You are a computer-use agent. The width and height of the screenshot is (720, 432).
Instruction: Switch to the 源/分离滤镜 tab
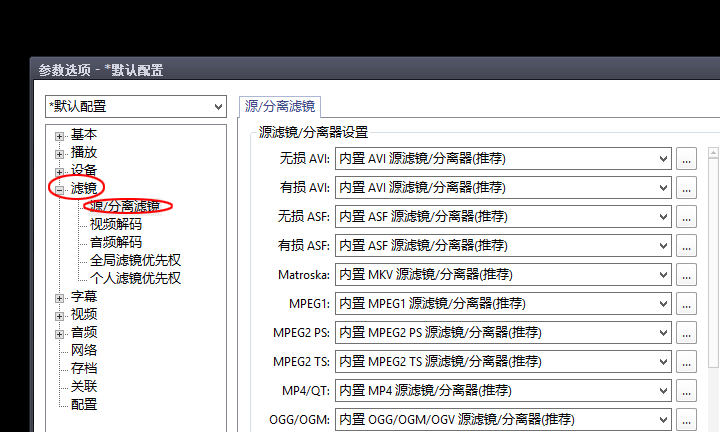(x=280, y=106)
